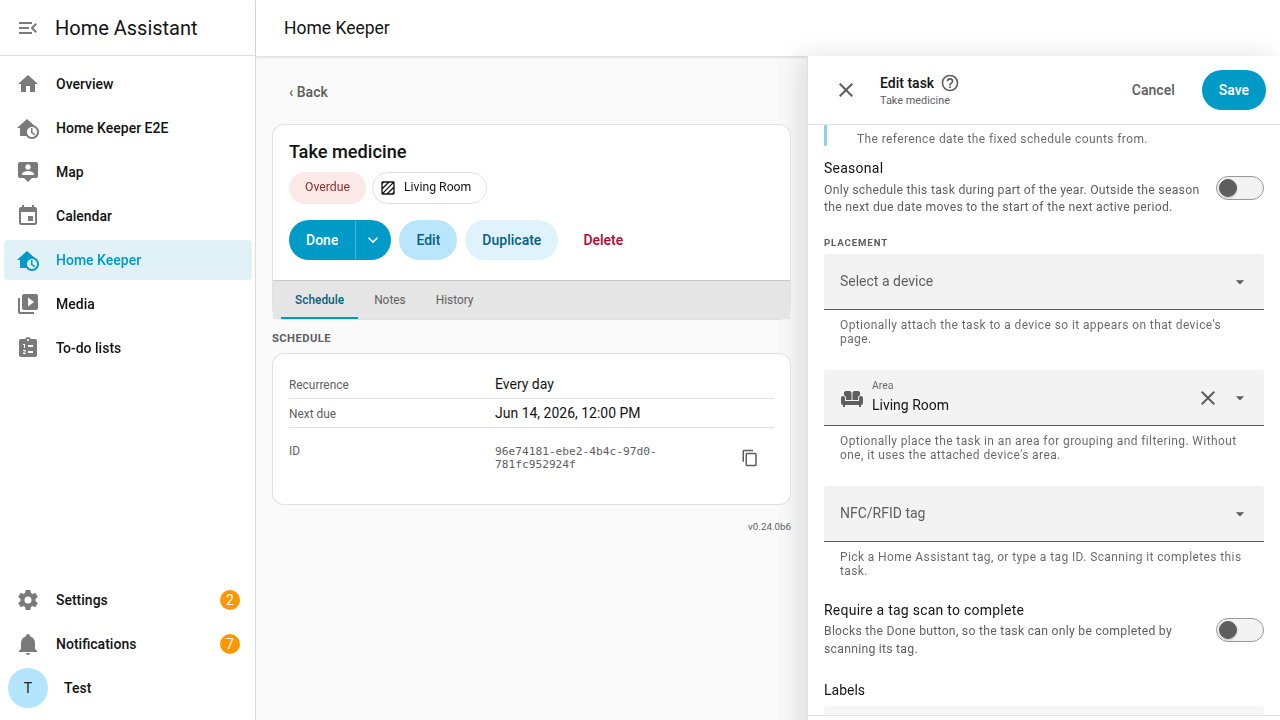Open the Edit task help icon
Viewport: 1280px width, 720px height.
pyautogui.click(x=950, y=83)
